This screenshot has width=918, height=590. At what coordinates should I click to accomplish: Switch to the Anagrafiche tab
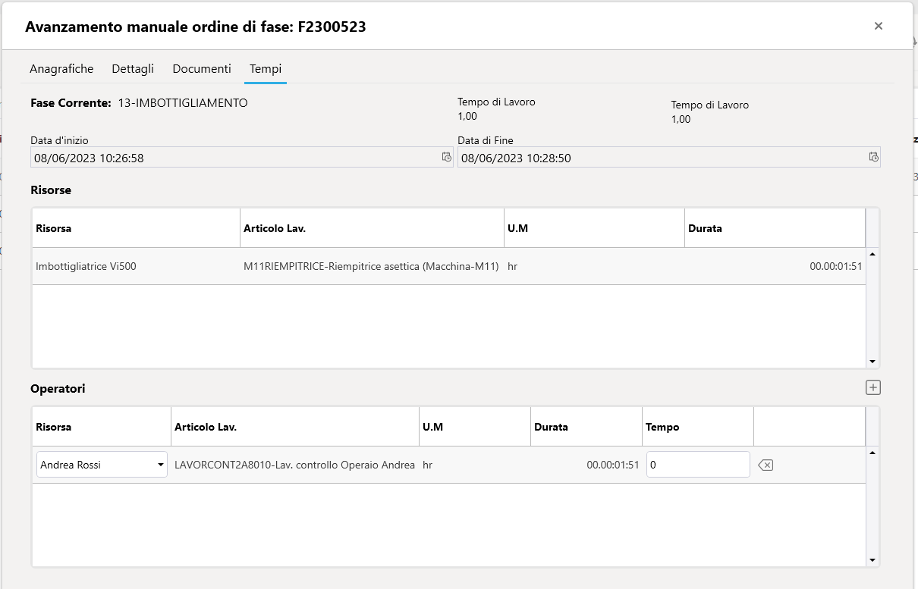click(62, 69)
